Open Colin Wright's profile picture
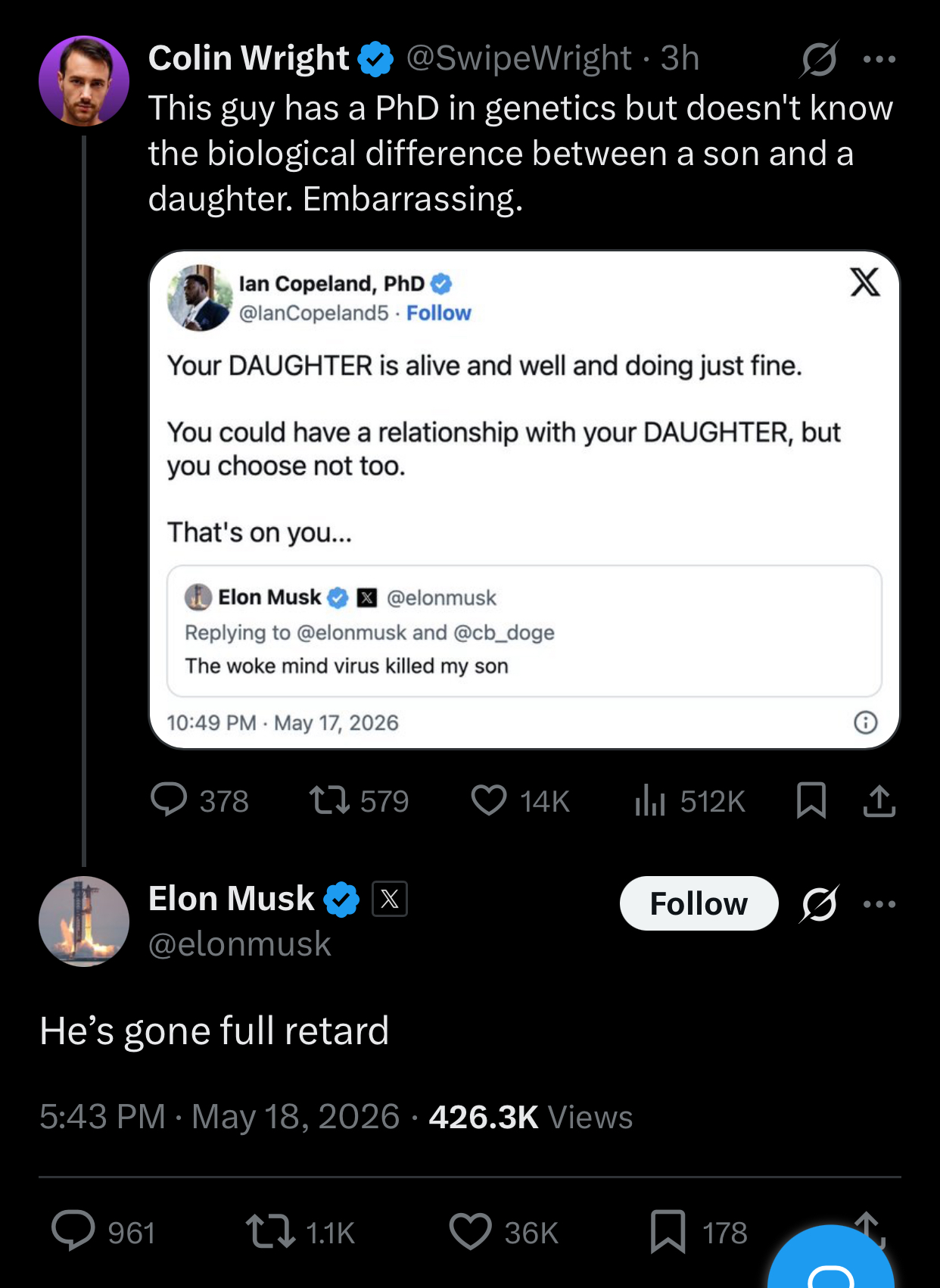940x1288 pixels. 84,80
